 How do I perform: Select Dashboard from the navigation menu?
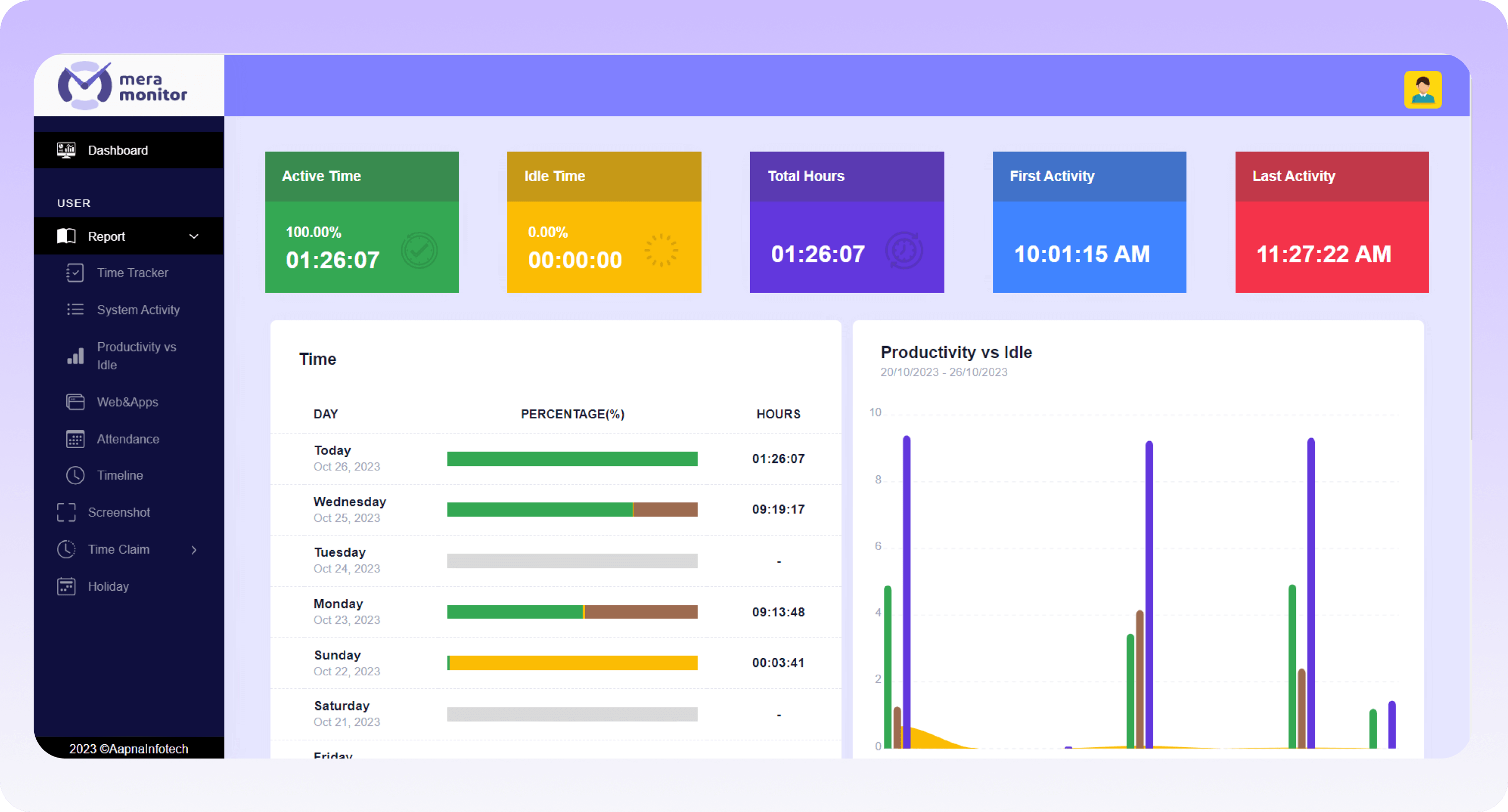tap(118, 150)
